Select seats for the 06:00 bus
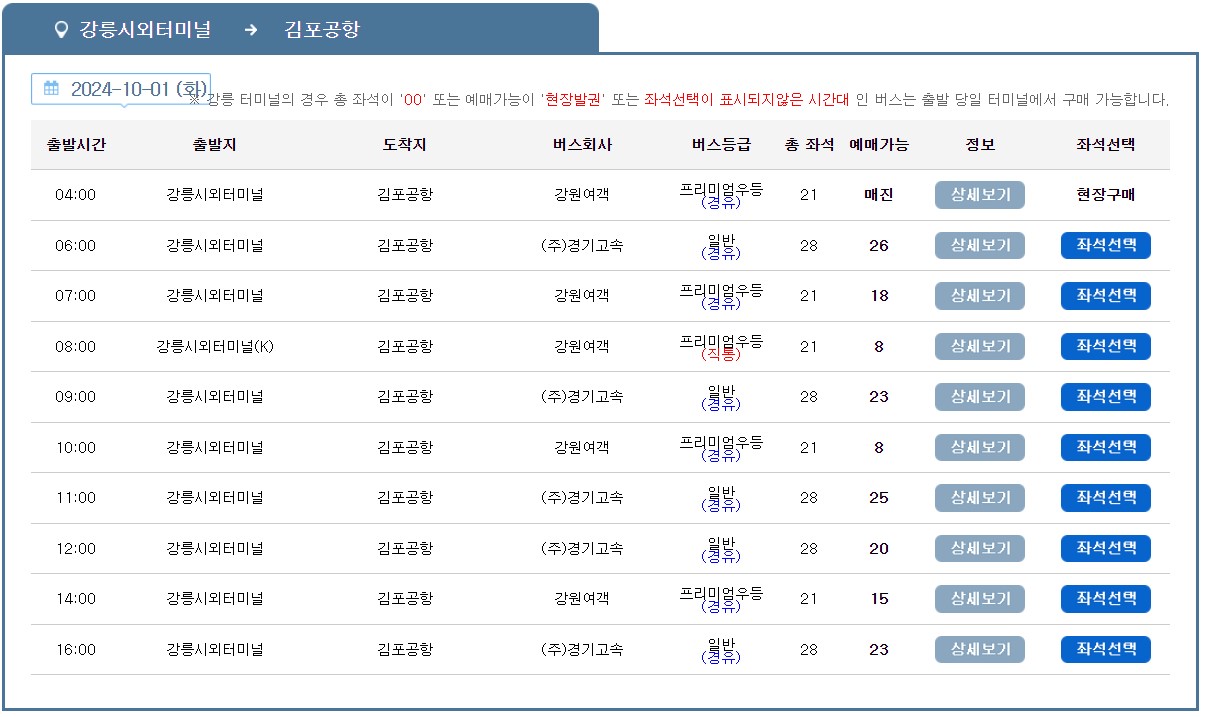 tap(1105, 245)
